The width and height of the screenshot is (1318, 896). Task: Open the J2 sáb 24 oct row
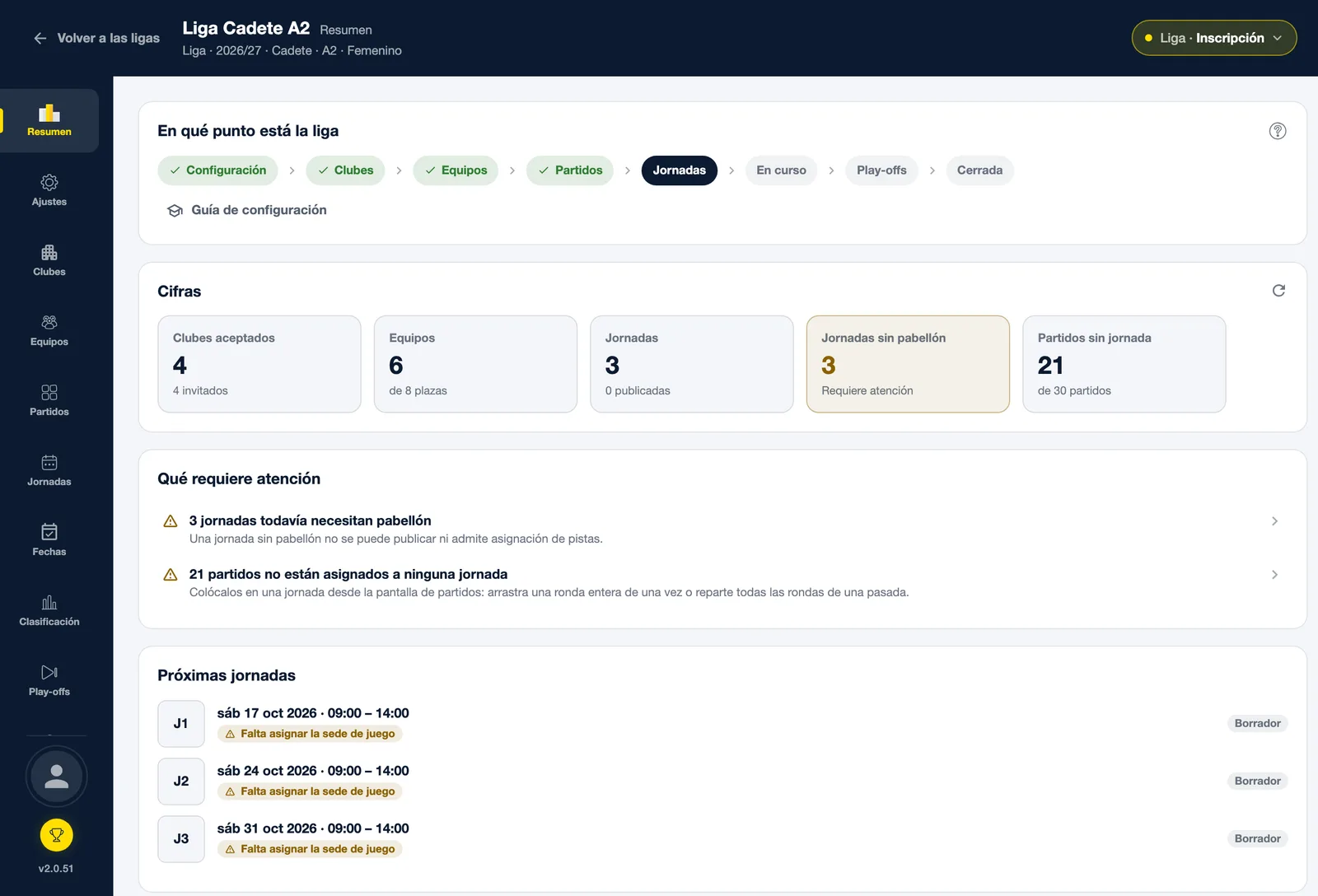pyautogui.click(x=722, y=782)
